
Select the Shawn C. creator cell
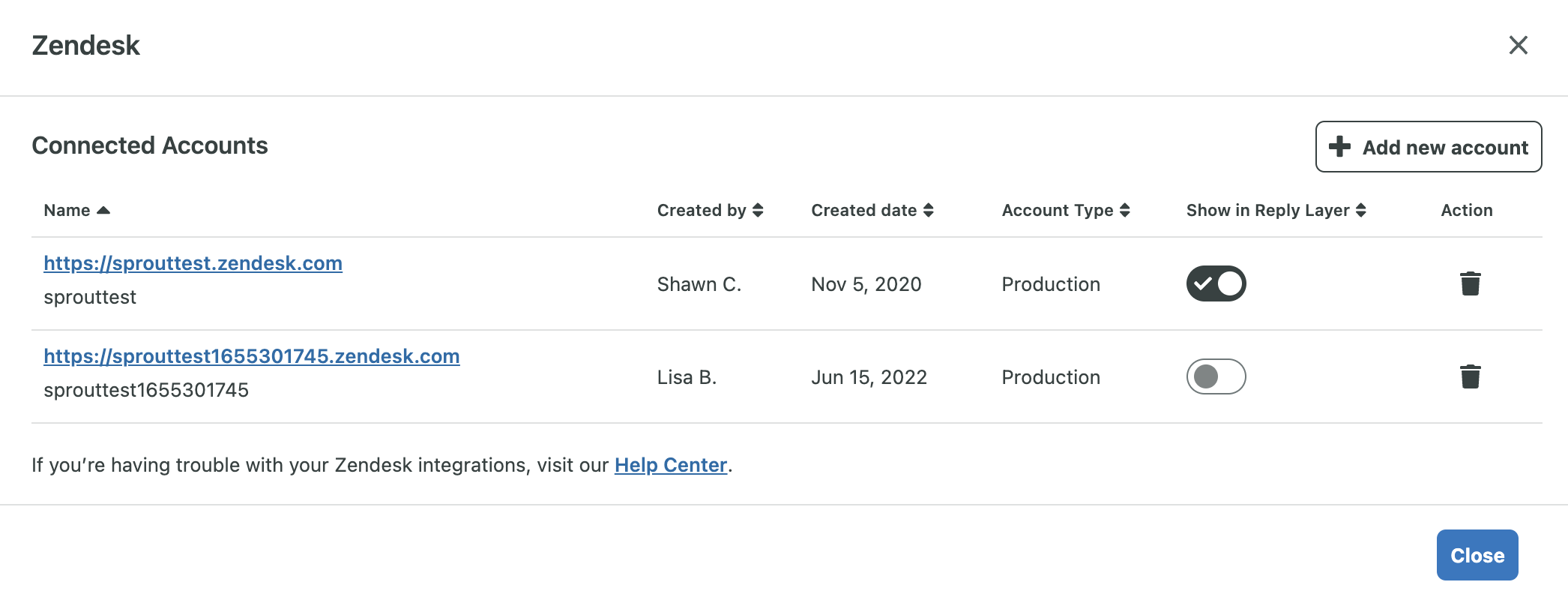pyautogui.click(x=699, y=284)
